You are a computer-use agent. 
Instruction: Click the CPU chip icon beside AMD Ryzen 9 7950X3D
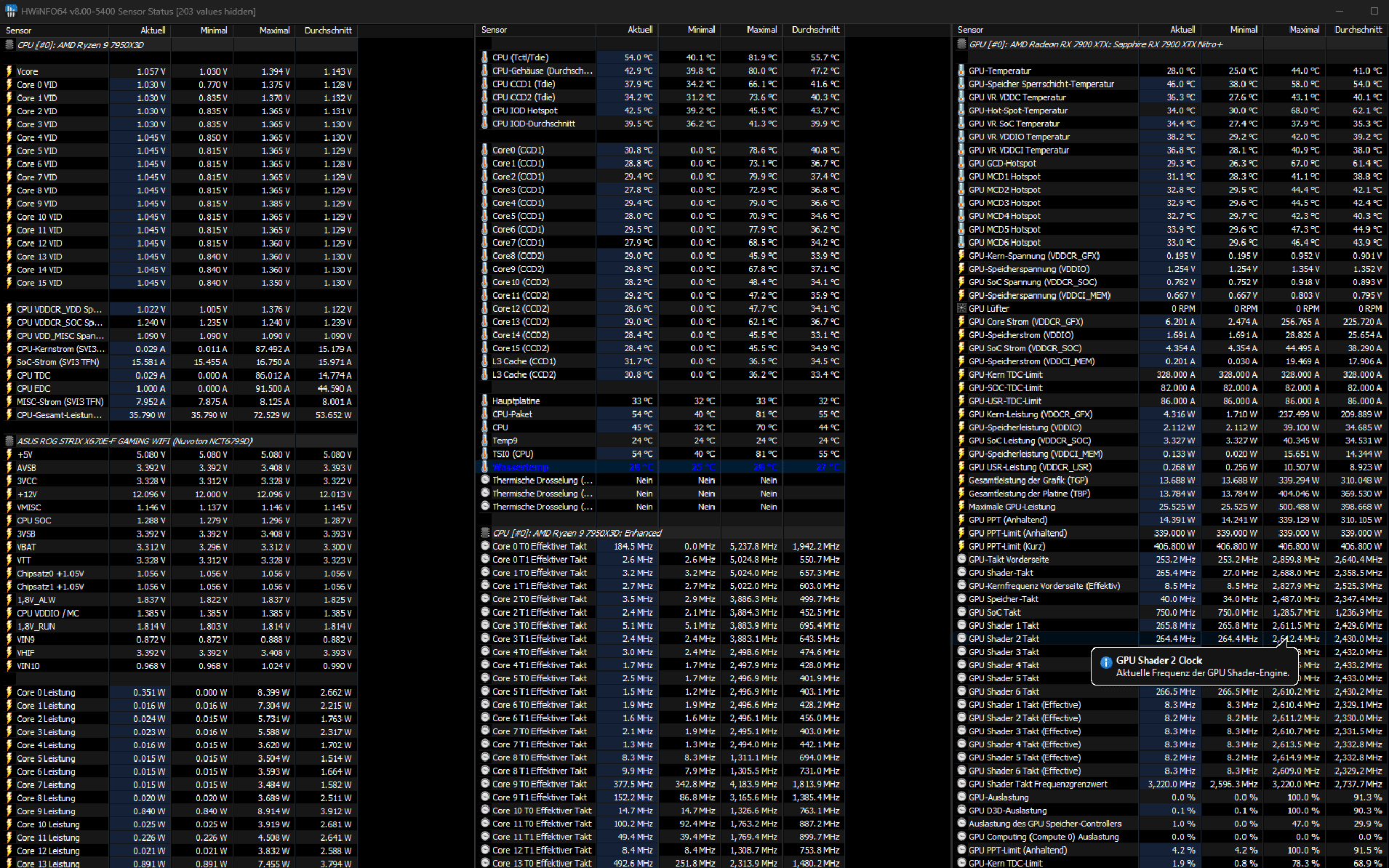pyautogui.click(x=9, y=44)
